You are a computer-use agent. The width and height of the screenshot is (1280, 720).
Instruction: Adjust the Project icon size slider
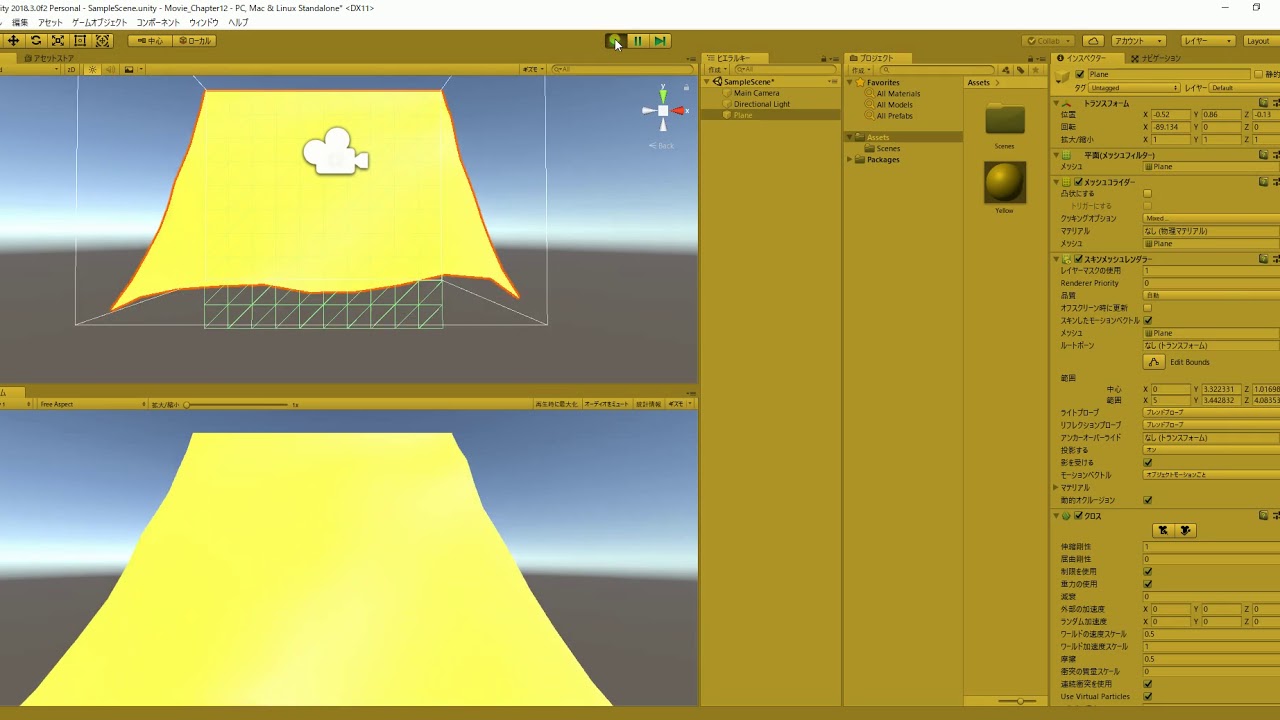pyautogui.click(x=1019, y=701)
